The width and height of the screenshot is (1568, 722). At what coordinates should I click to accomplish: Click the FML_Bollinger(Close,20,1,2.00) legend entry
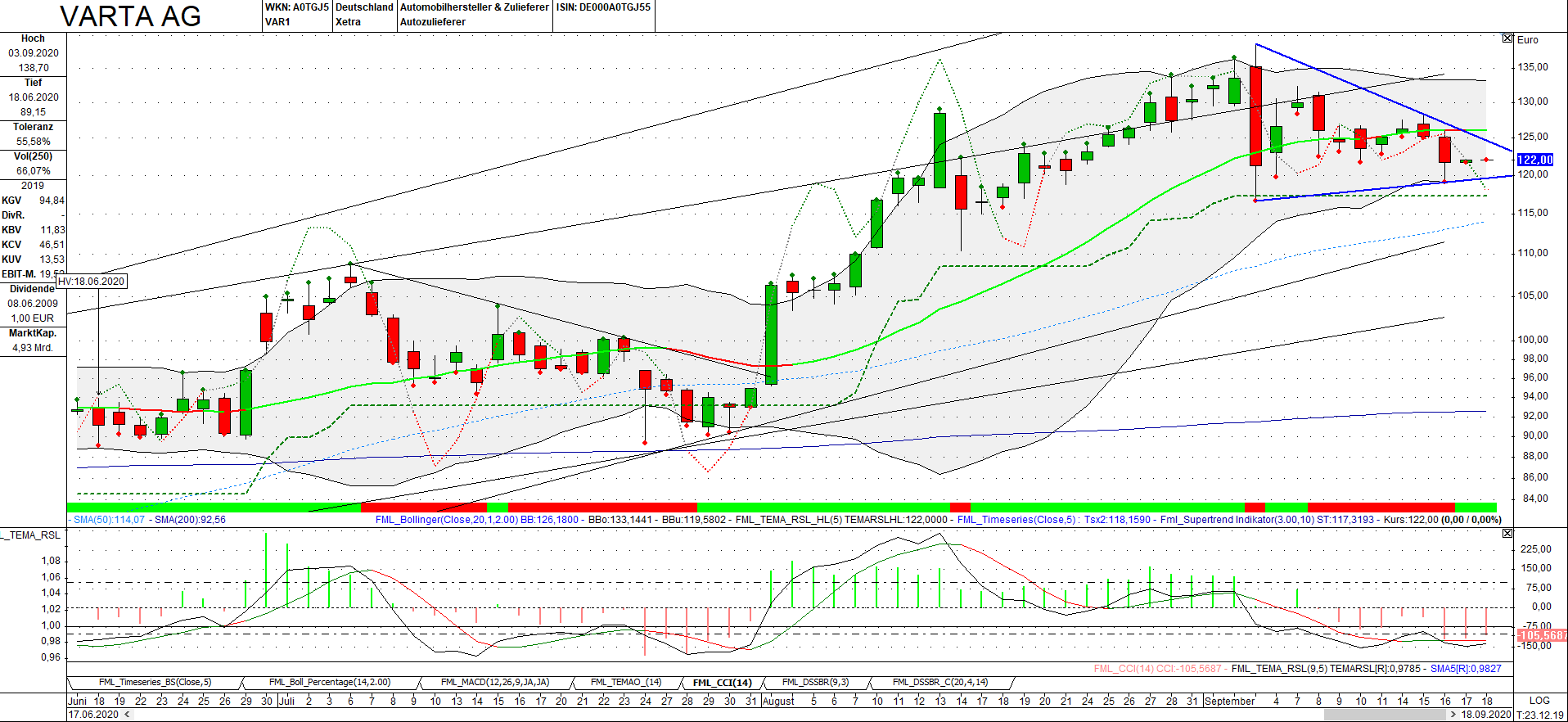pos(447,520)
